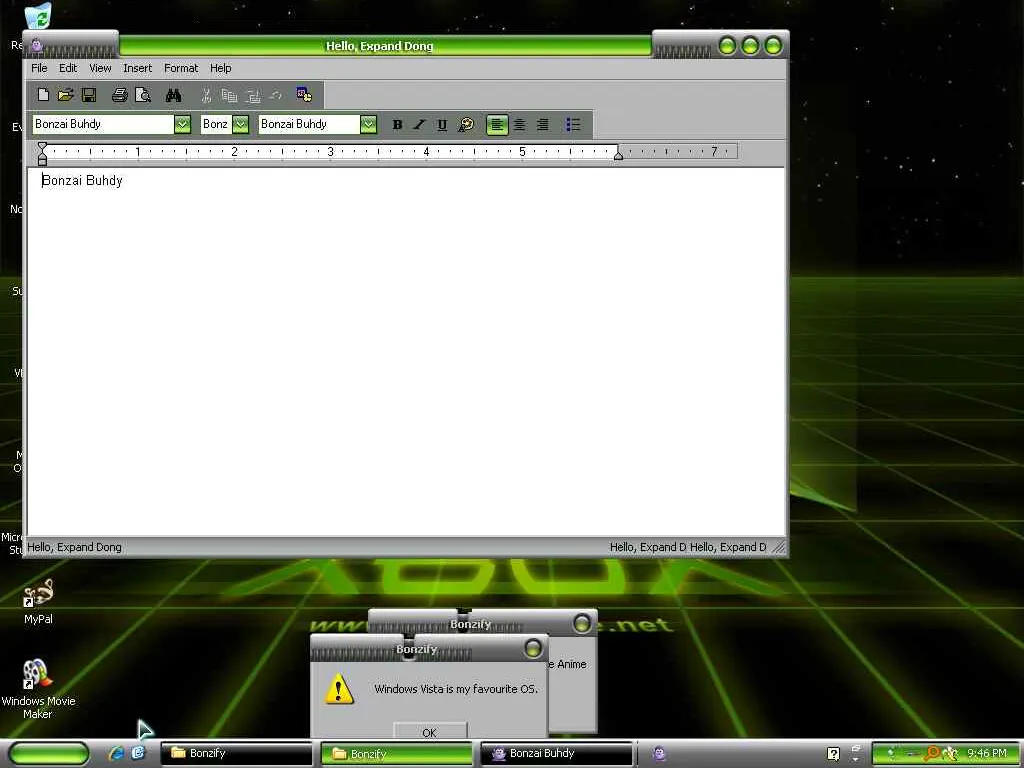The image size is (1024, 768).
Task: Click the resize grip in the status bar corner
Action: 778,547
